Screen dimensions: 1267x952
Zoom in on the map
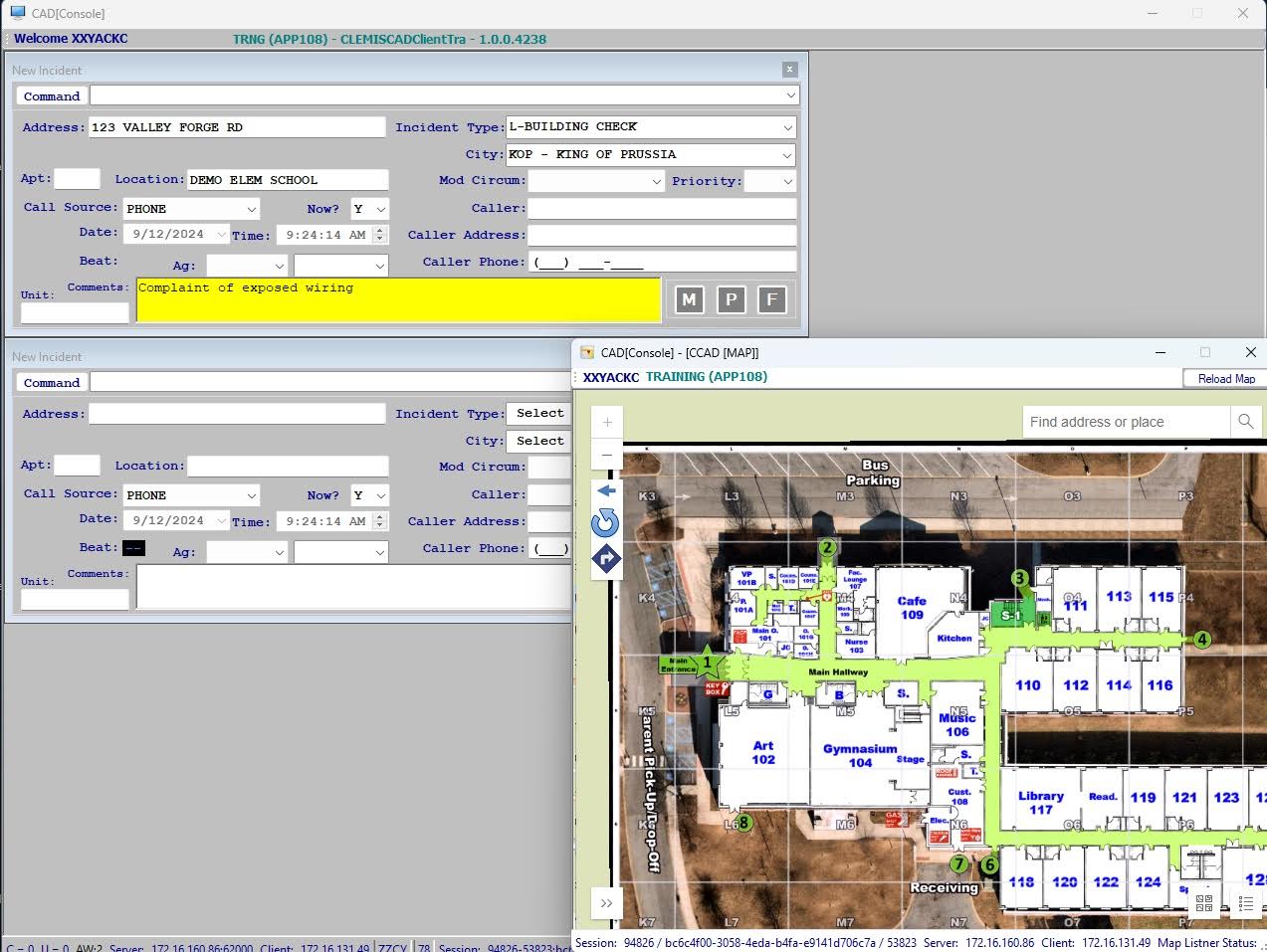click(x=607, y=422)
